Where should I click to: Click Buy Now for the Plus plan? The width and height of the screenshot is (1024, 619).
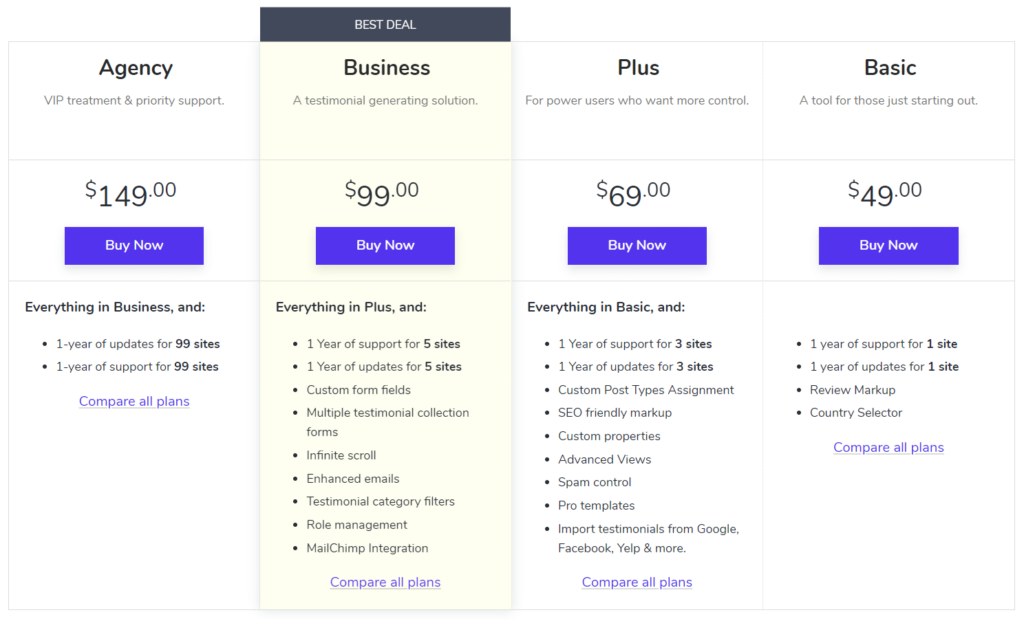coord(637,246)
